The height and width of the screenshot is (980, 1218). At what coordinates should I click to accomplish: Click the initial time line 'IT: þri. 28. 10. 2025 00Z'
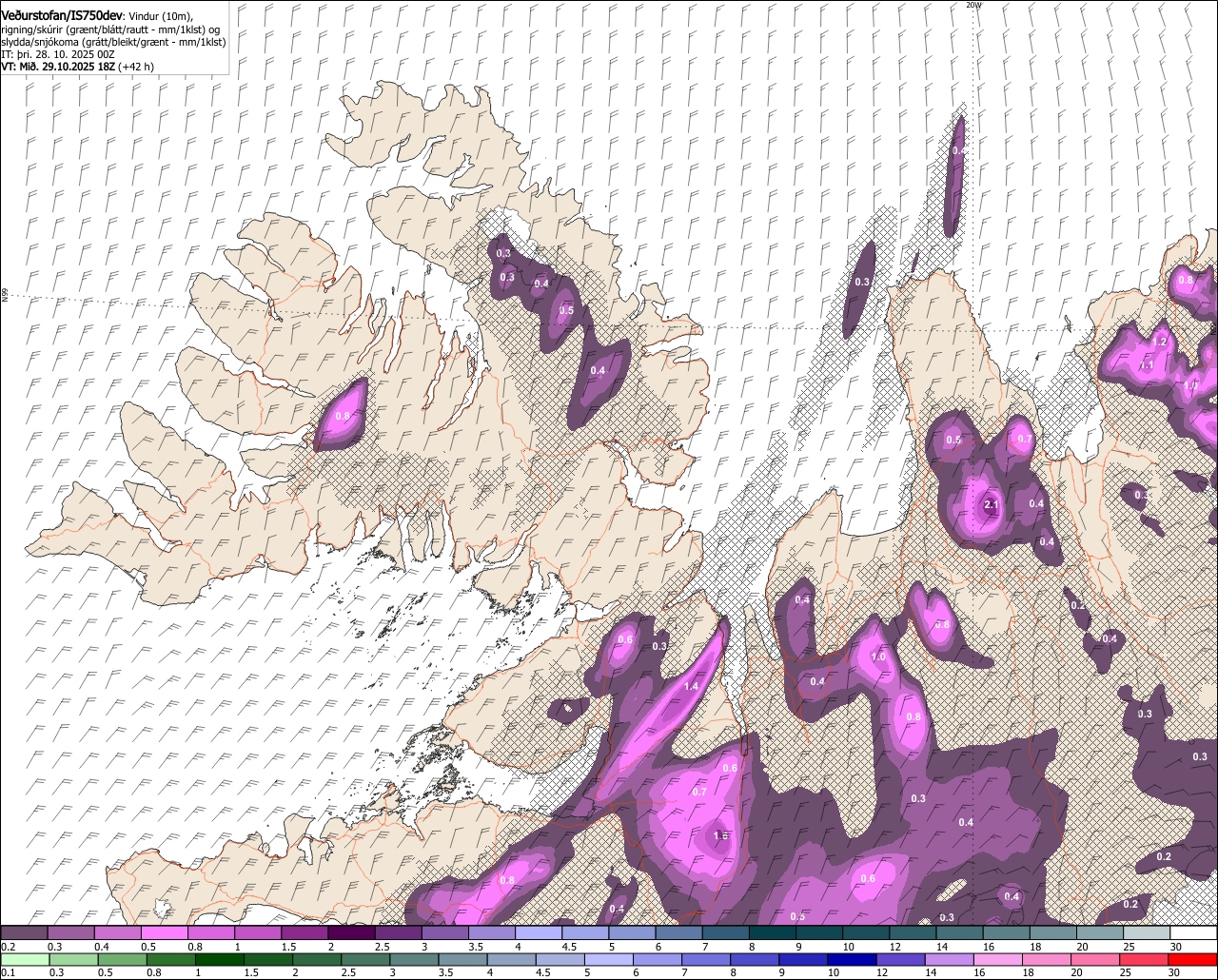coord(58,54)
